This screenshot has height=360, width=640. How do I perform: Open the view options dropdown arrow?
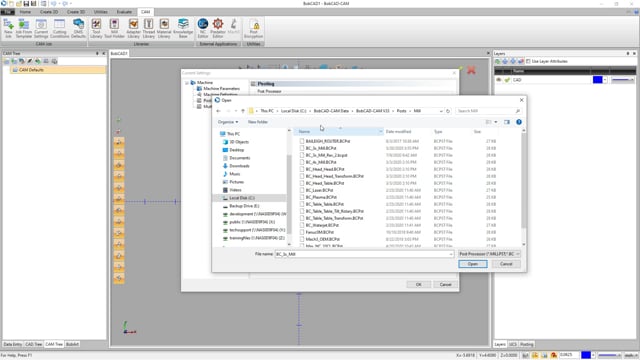pos(496,122)
